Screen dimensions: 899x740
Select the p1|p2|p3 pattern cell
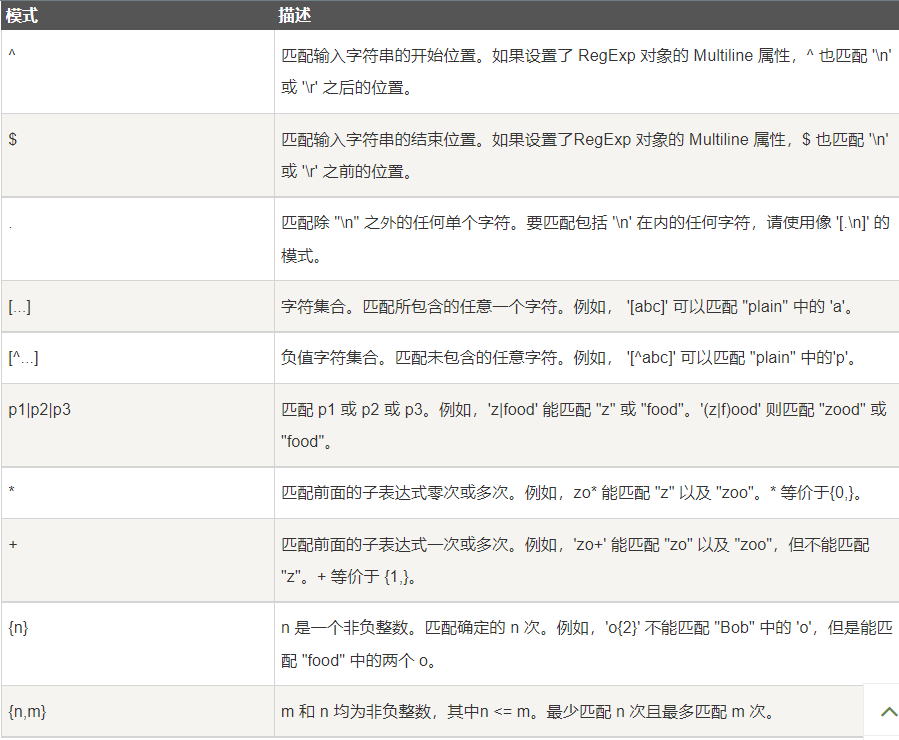point(138,425)
